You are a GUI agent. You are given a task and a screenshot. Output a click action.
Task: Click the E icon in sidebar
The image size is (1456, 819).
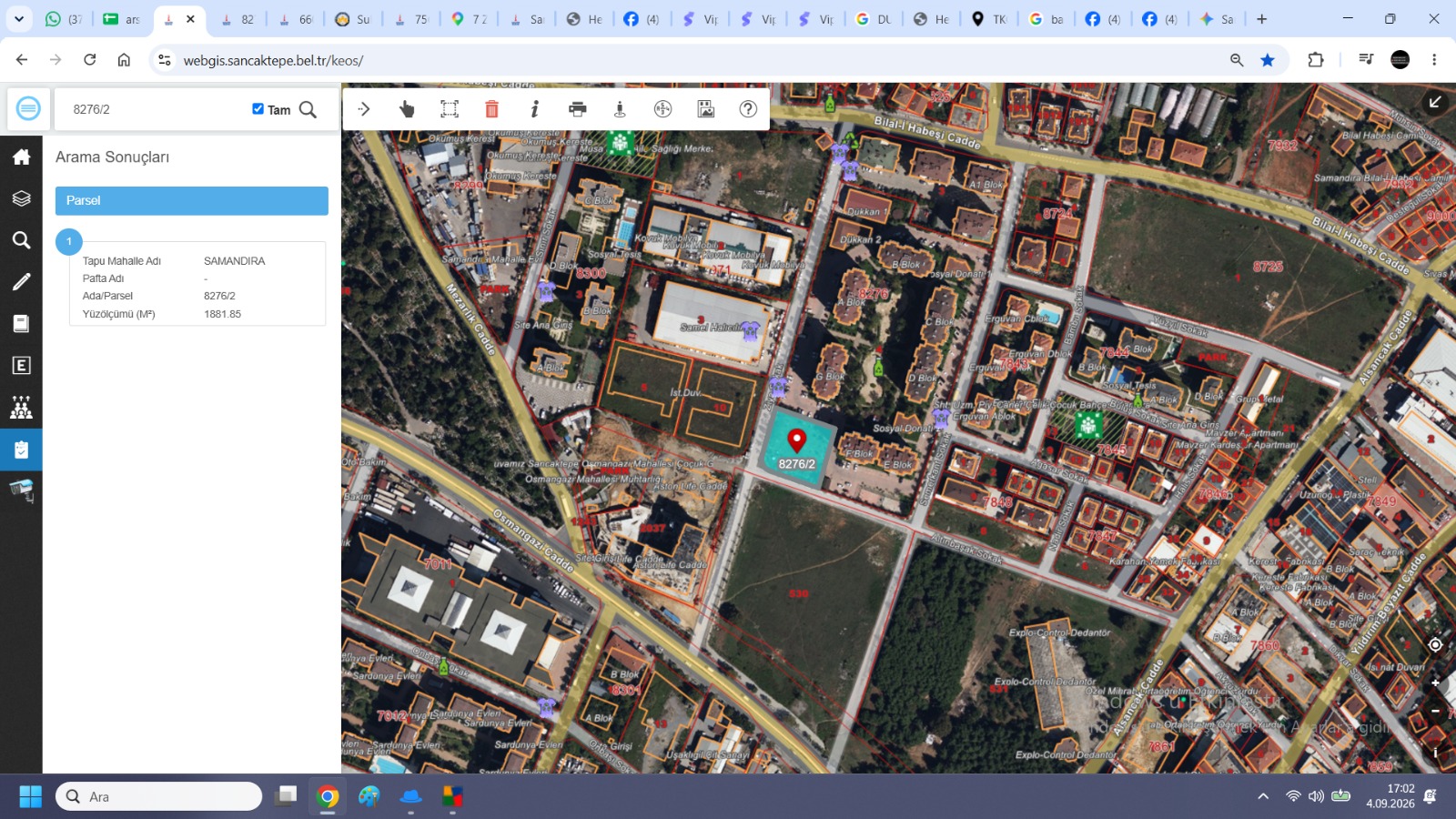pos(21,366)
